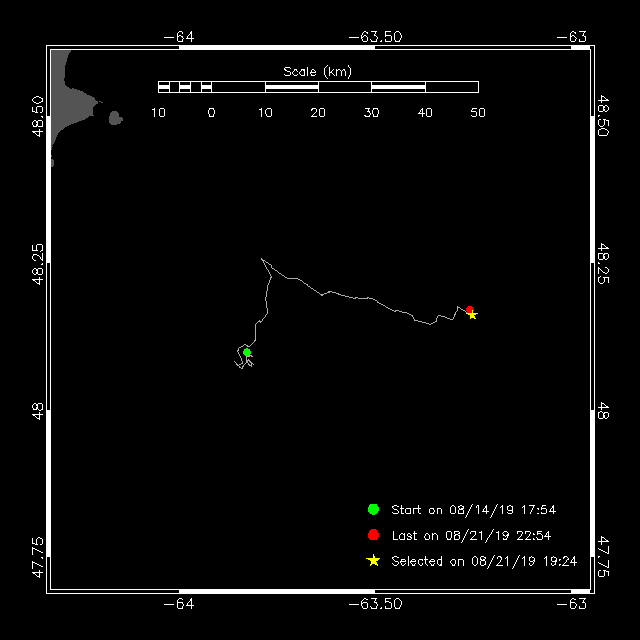The image size is (640, 640).
Task: Click the 50 label under the scale bar
Action: (x=478, y=112)
